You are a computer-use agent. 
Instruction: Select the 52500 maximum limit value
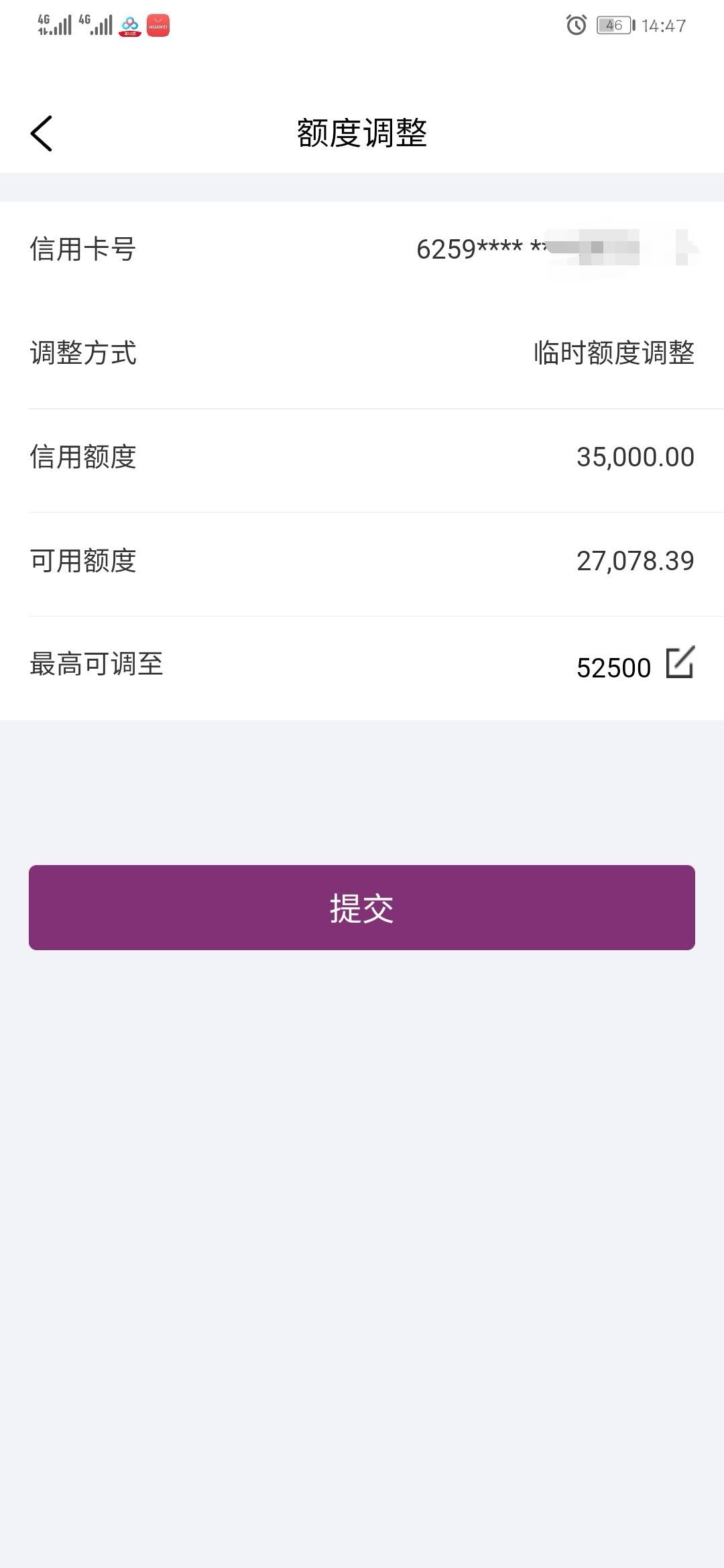tap(613, 668)
